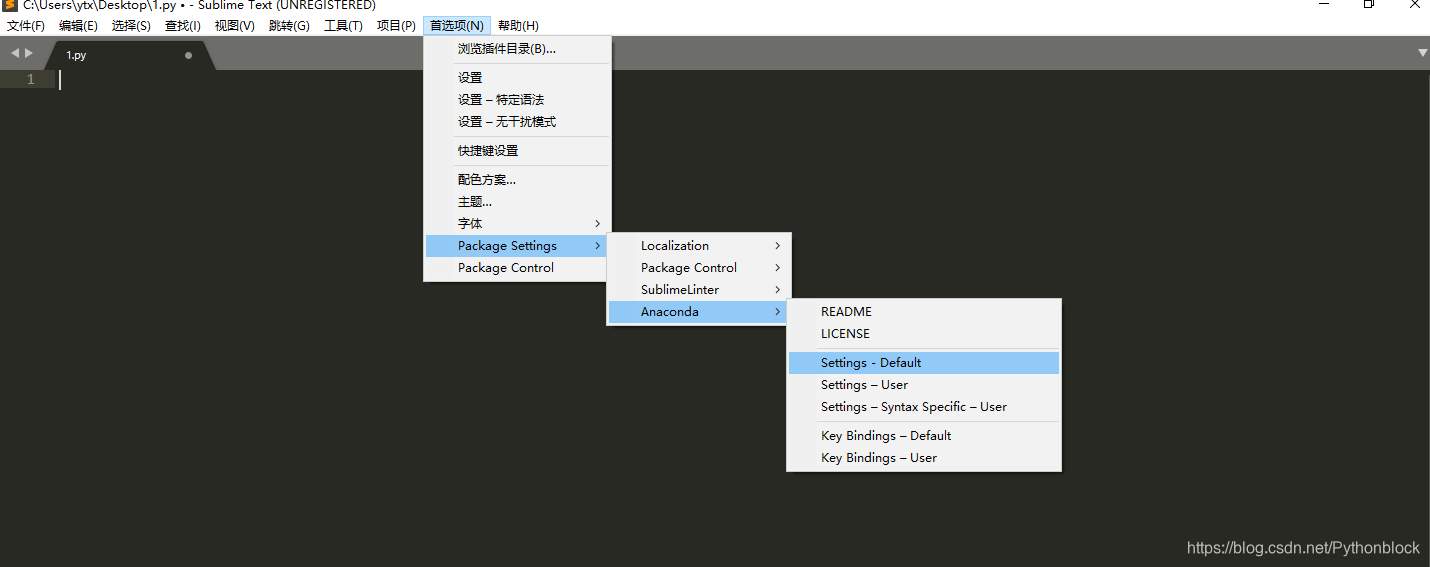
Task: Open the 查找(I) menu
Action: 183,25
